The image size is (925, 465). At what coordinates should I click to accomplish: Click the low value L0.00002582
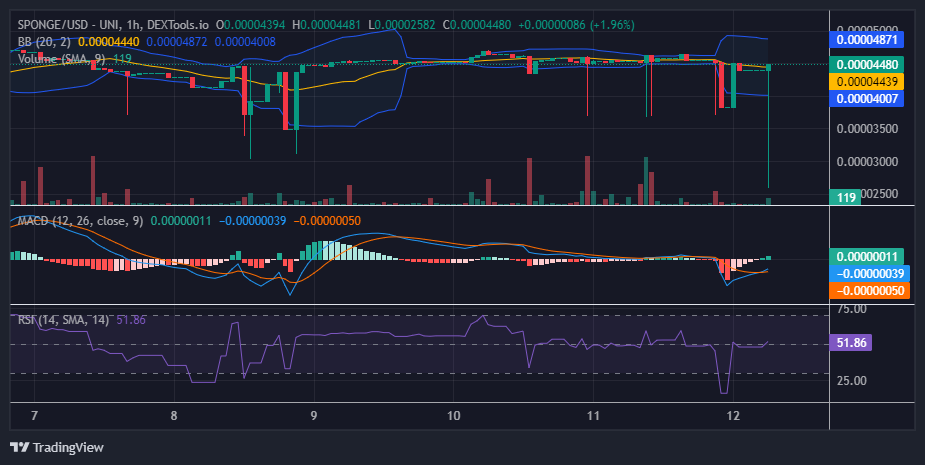(x=401, y=25)
